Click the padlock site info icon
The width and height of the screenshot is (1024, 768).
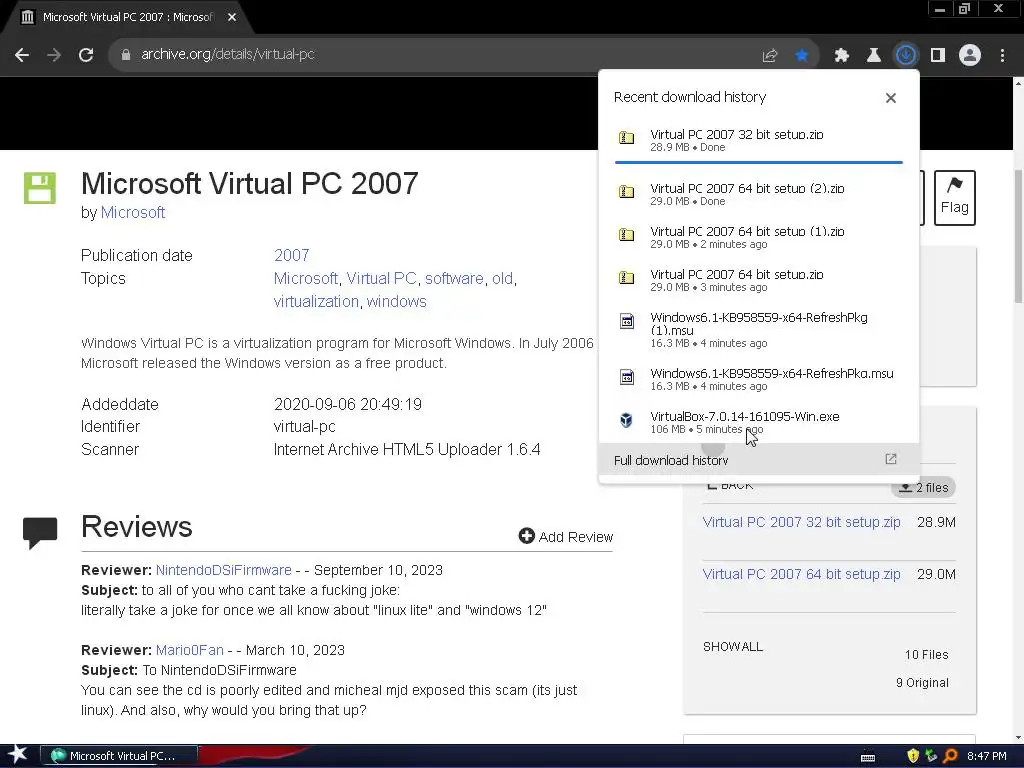pos(125,55)
